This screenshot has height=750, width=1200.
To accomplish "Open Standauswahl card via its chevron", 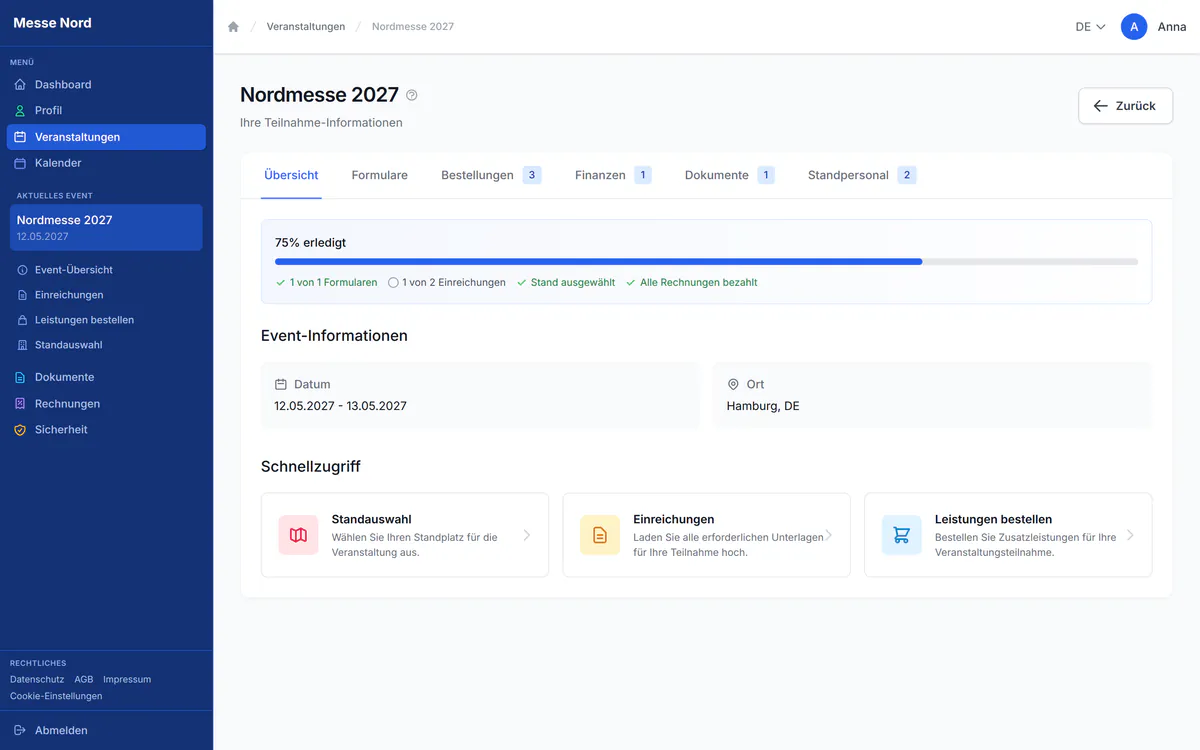I will coord(527,535).
